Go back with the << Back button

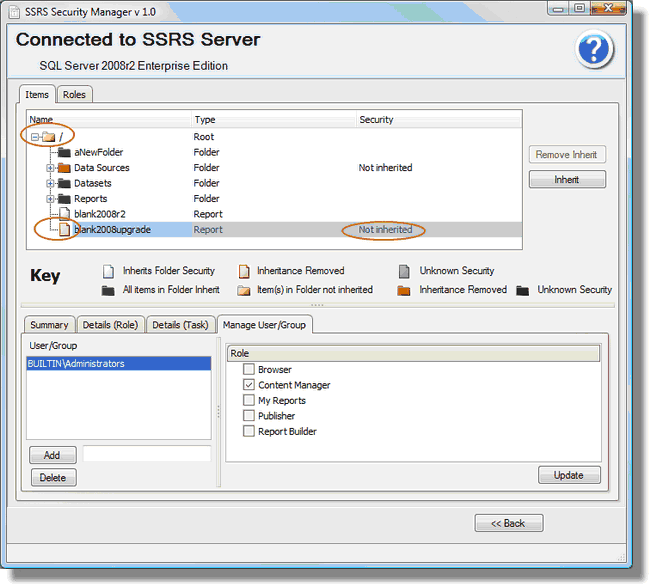tap(509, 523)
